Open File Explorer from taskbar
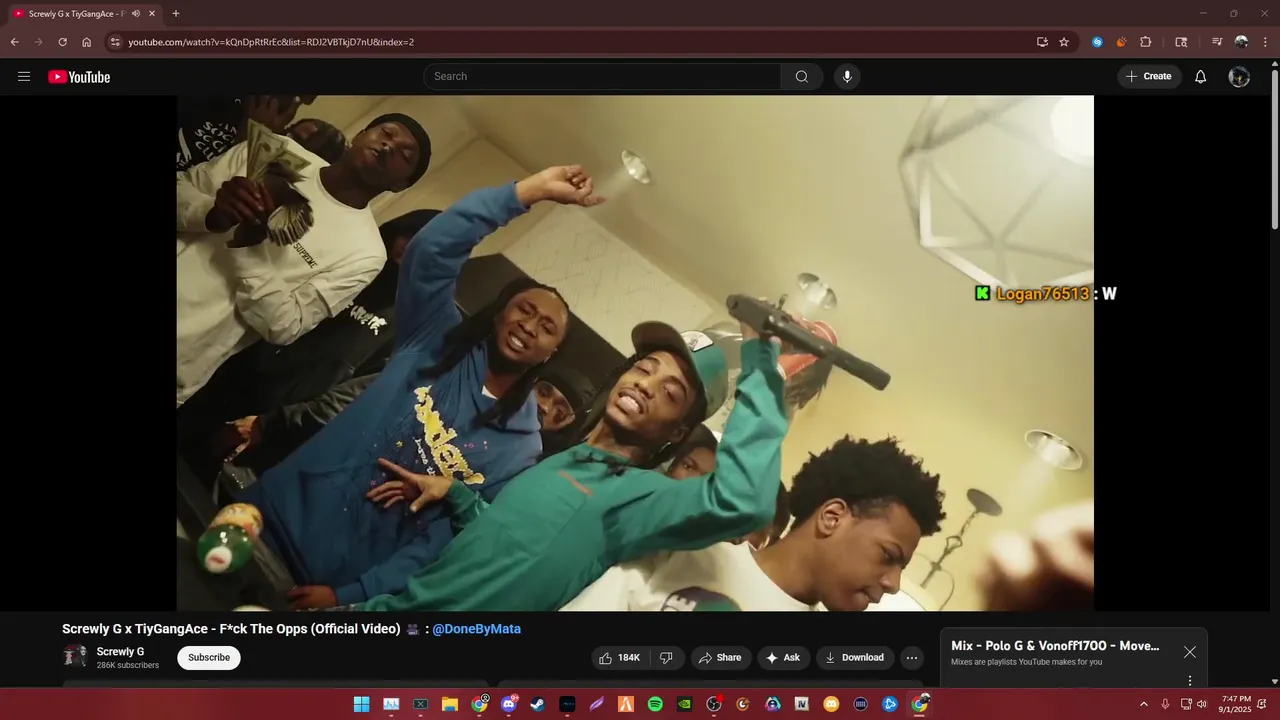 [450, 704]
